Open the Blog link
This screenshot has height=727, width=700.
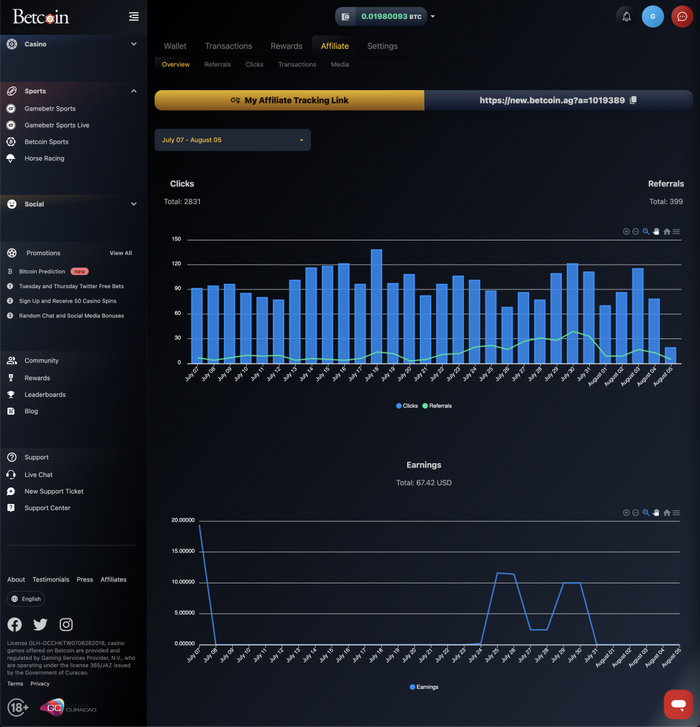tap(31, 411)
